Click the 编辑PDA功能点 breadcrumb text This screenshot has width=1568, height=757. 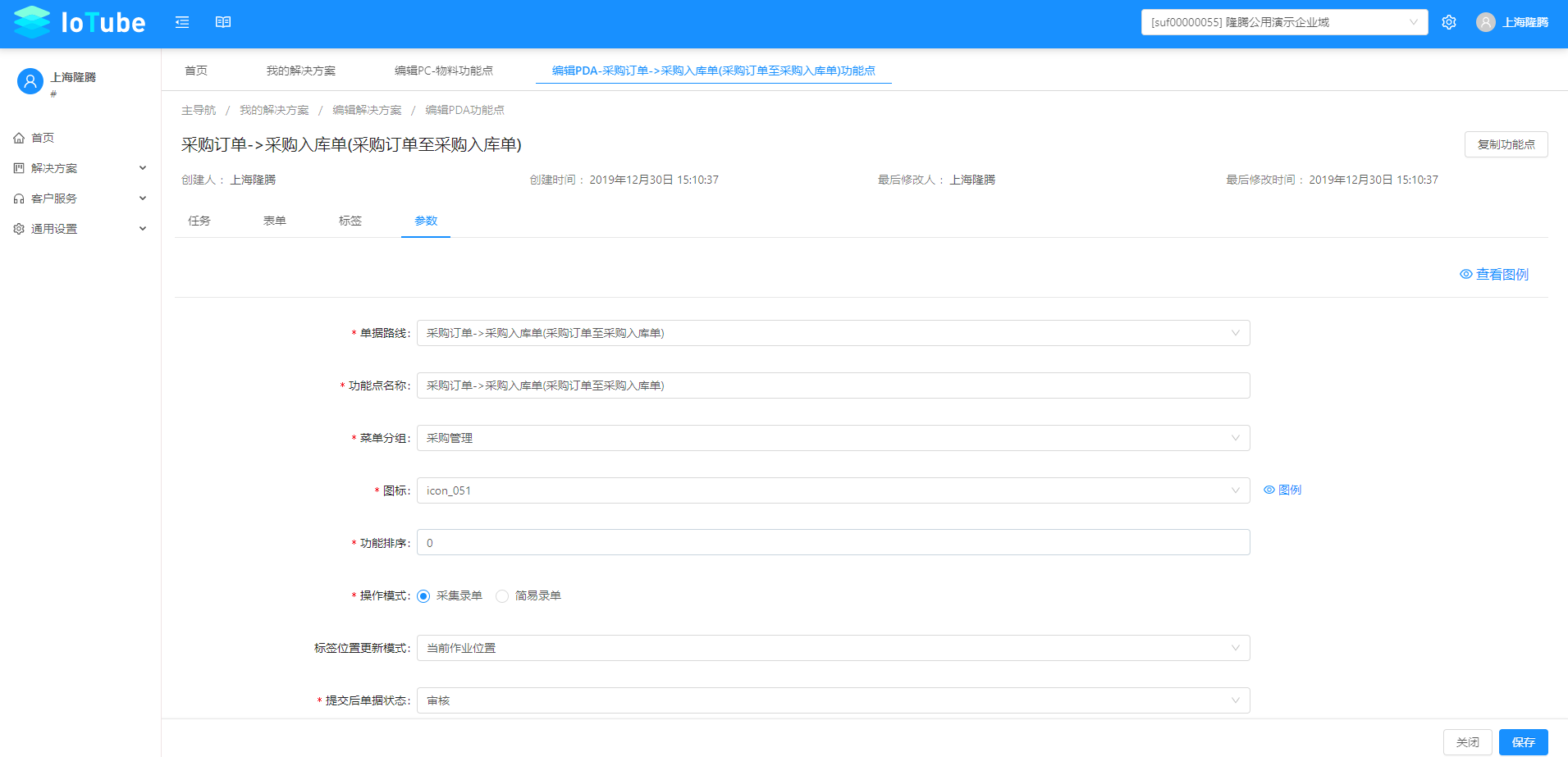pyautogui.click(x=464, y=110)
